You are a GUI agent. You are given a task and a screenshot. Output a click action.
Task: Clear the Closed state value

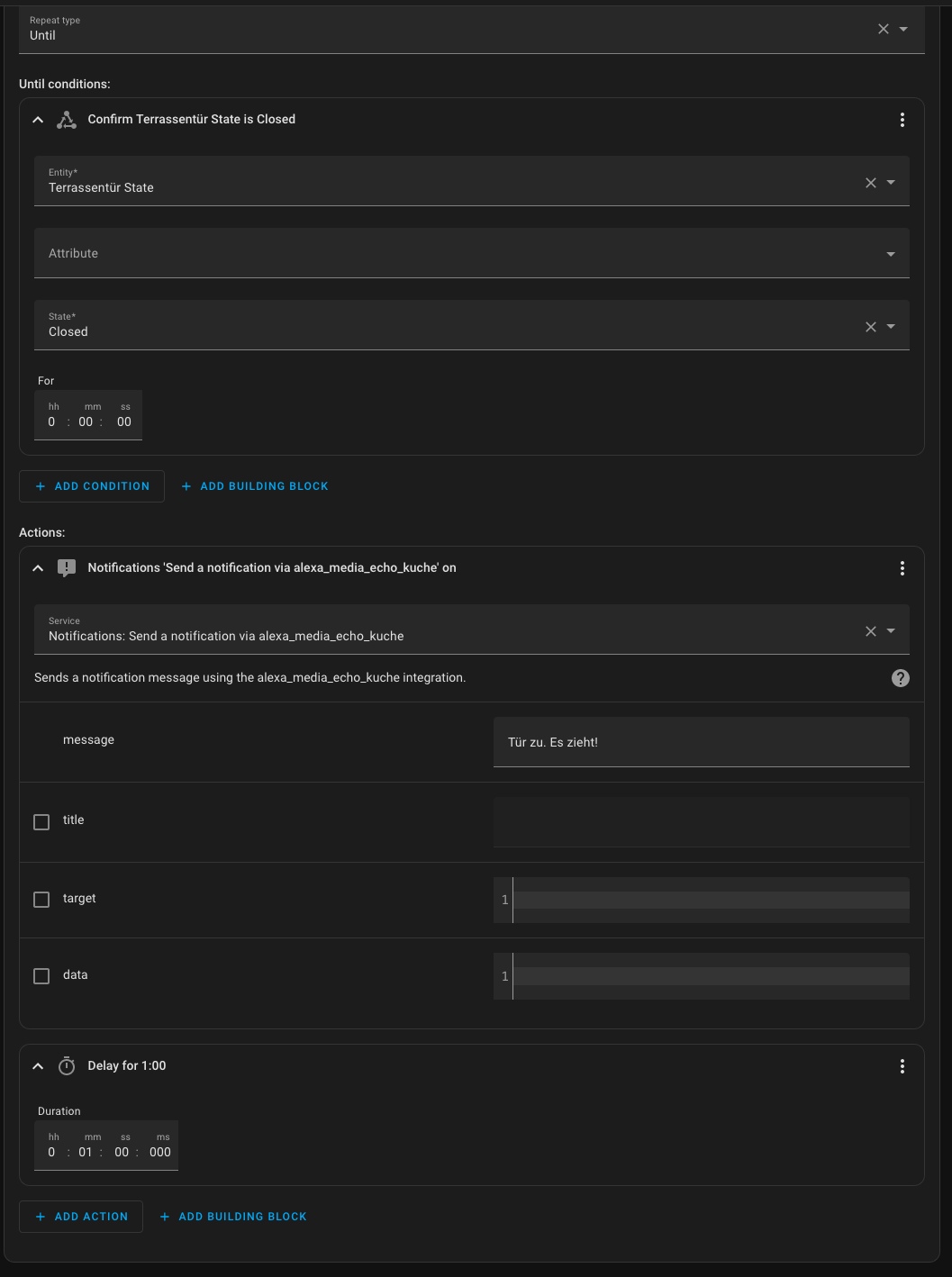[870, 327]
